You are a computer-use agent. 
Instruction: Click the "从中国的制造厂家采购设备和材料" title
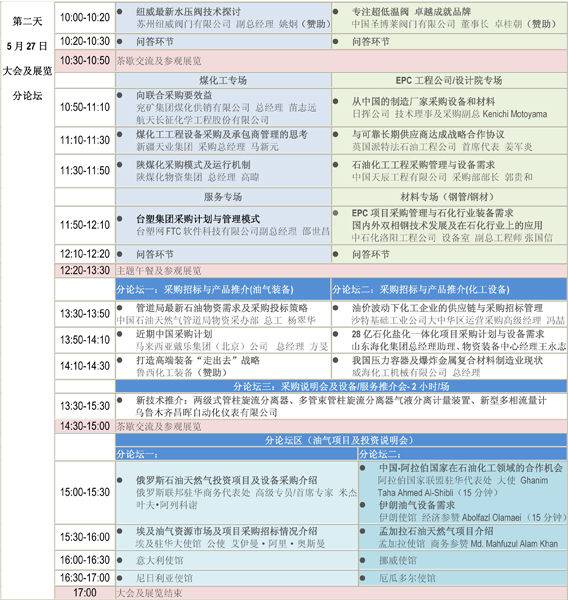click(x=423, y=101)
